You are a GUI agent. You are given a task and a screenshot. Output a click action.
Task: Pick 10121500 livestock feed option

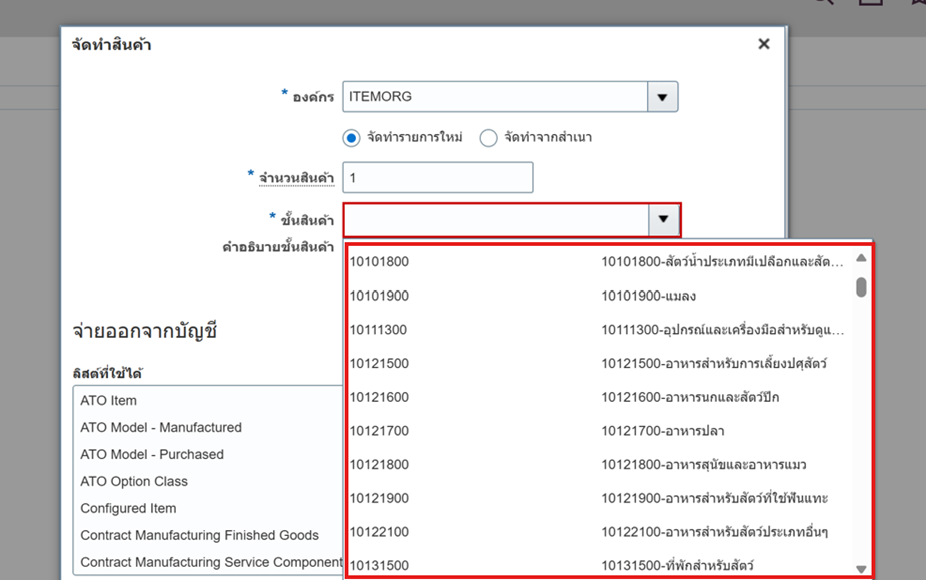(x=600, y=363)
